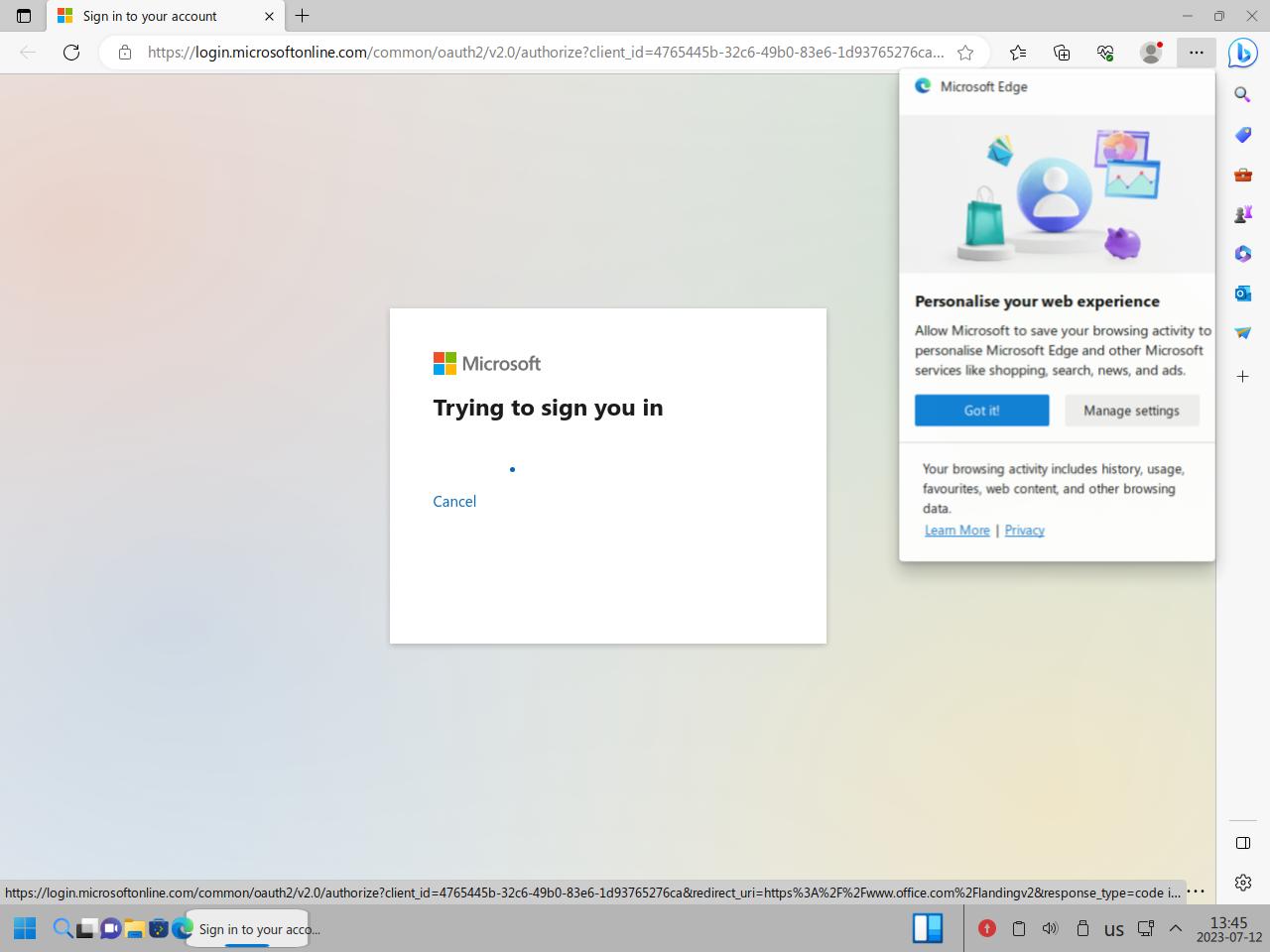Screen dimensions: 1270x952
Task: Open Bing chat Discover icon
Action: point(1242,53)
